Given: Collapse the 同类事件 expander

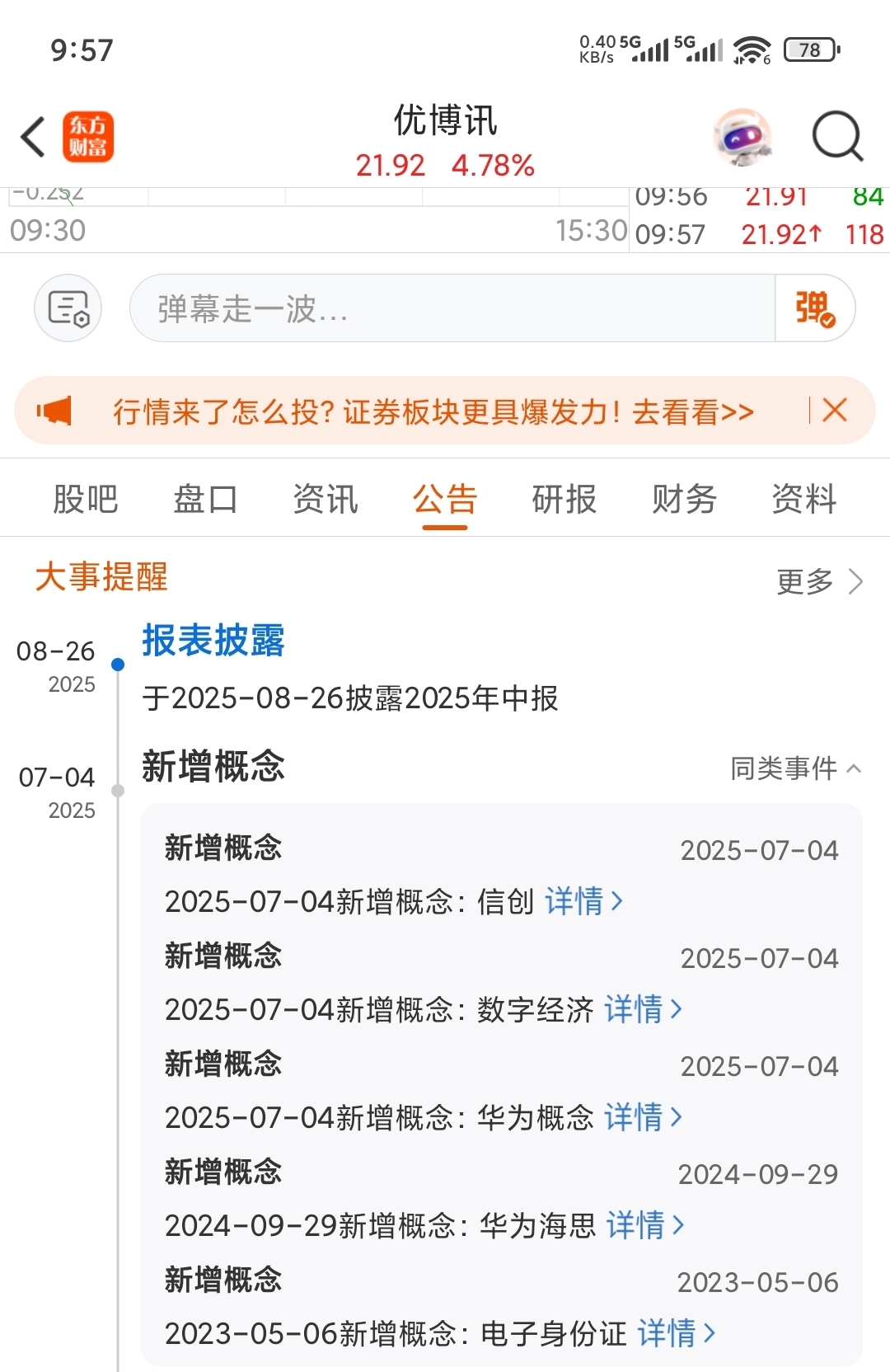Looking at the screenshot, I should click(x=796, y=768).
